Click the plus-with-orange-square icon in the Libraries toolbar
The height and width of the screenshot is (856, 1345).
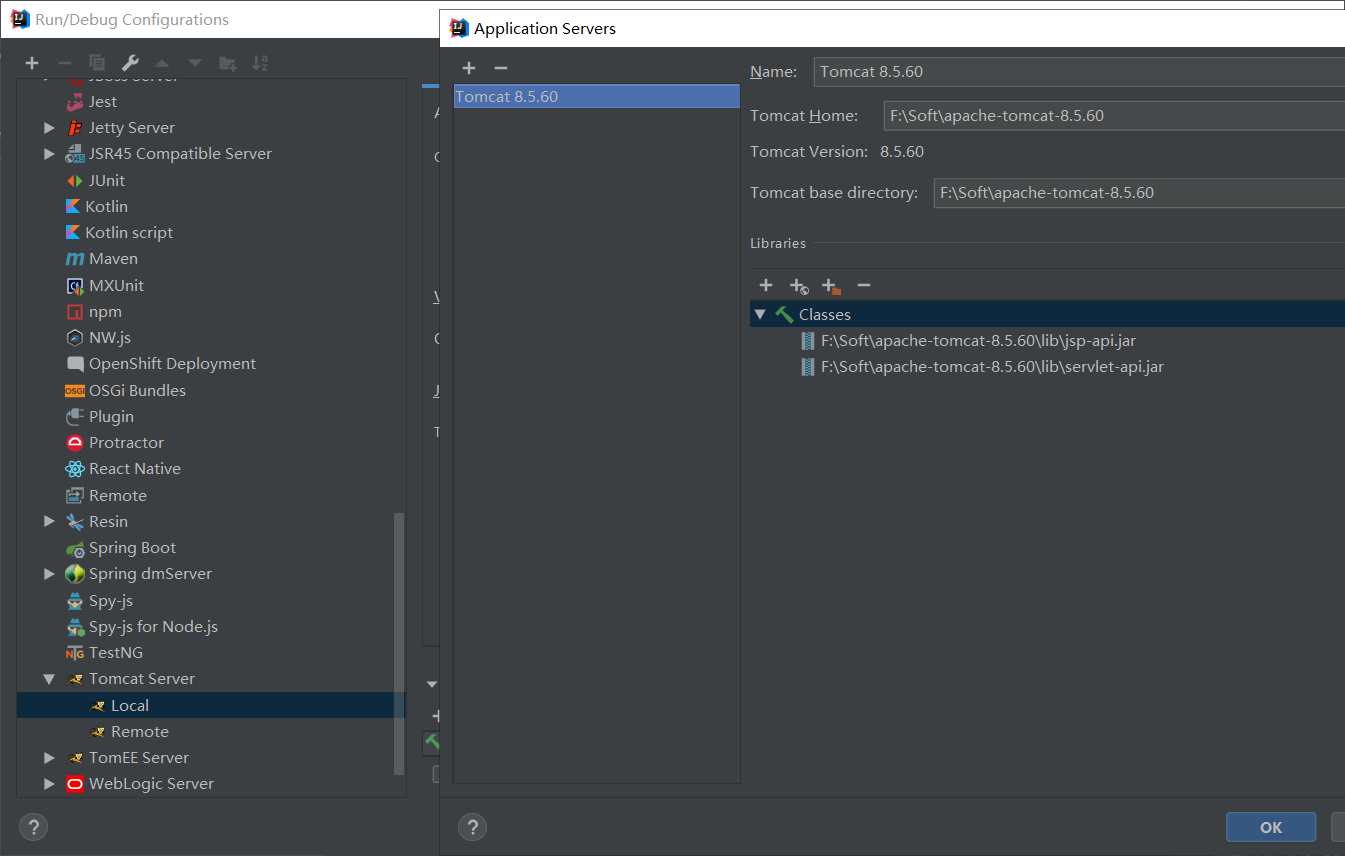pos(831,286)
